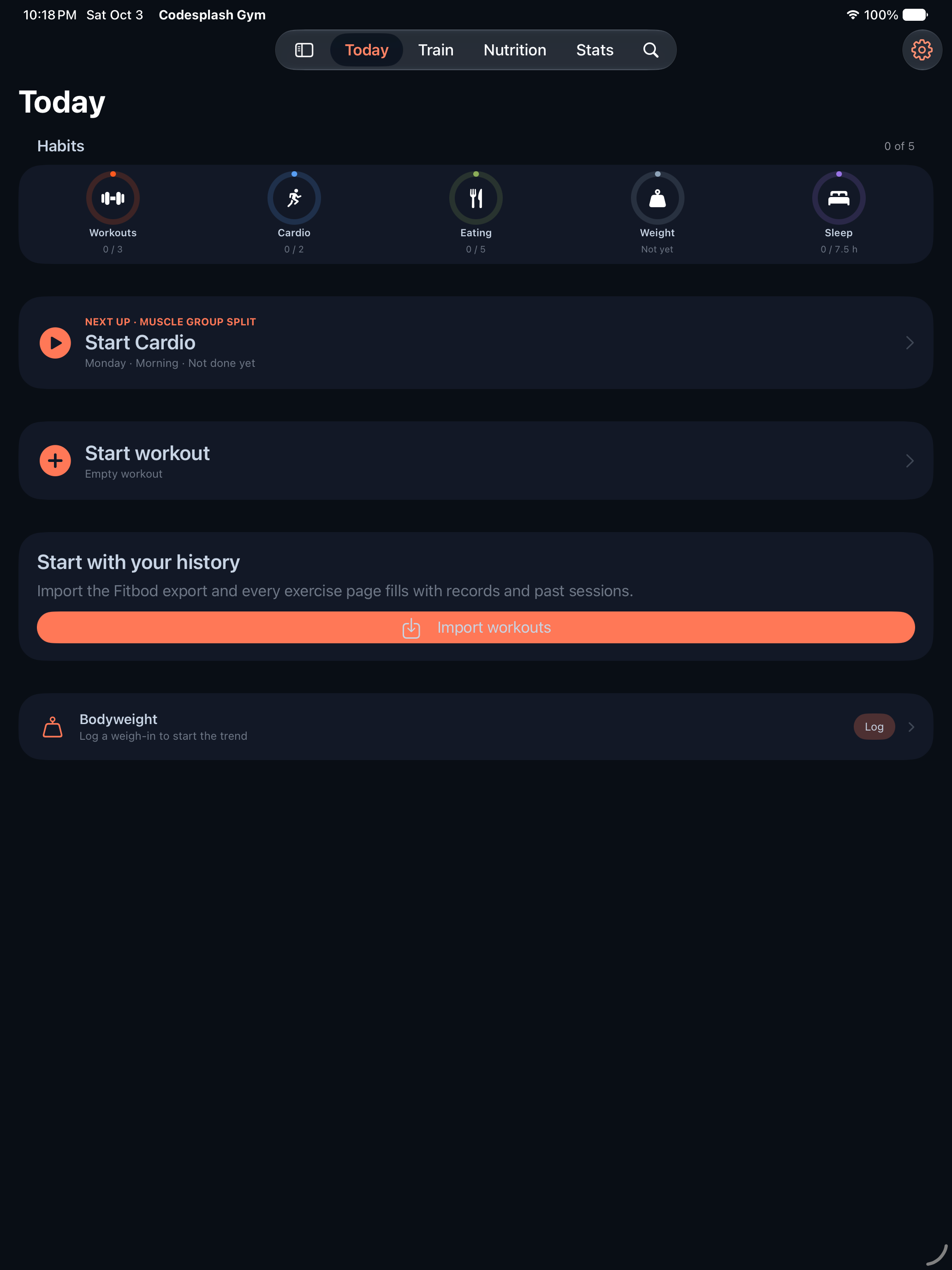952x1270 pixels.
Task: Tap the Weight scale habit ring
Action: click(x=657, y=198)
